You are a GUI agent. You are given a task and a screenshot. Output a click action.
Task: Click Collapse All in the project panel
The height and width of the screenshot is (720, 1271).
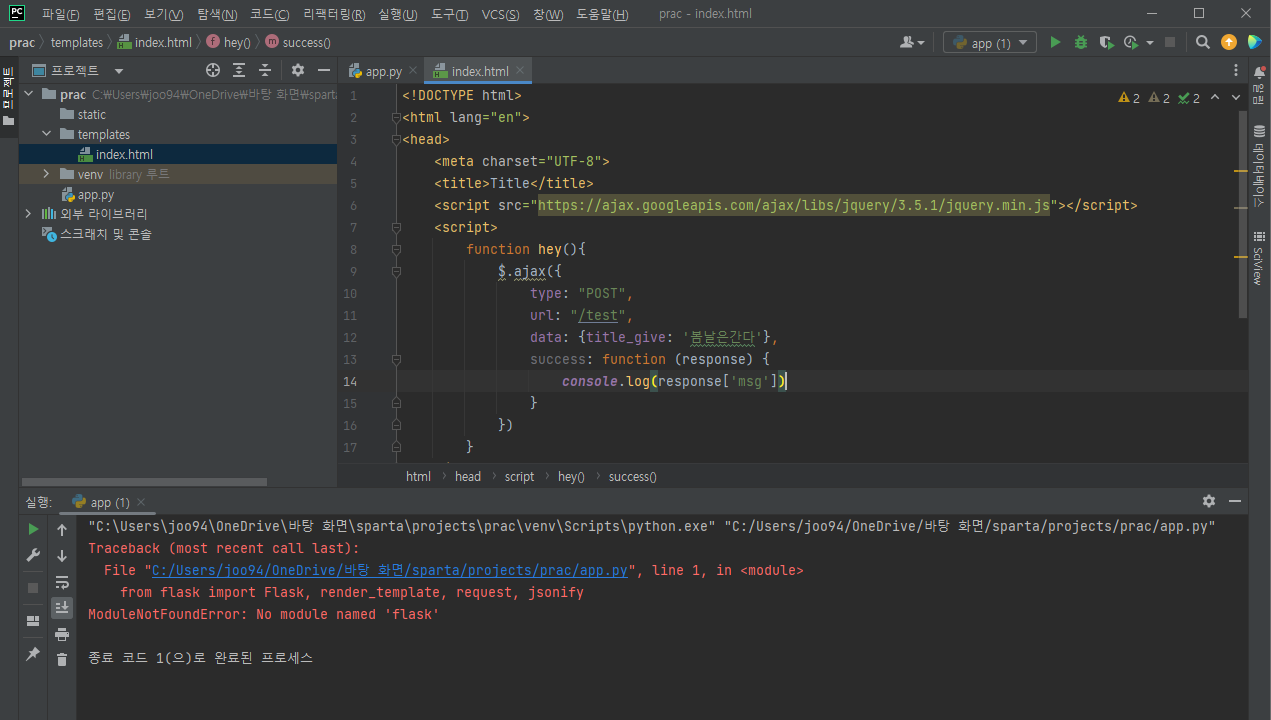[x=265, y=70]
